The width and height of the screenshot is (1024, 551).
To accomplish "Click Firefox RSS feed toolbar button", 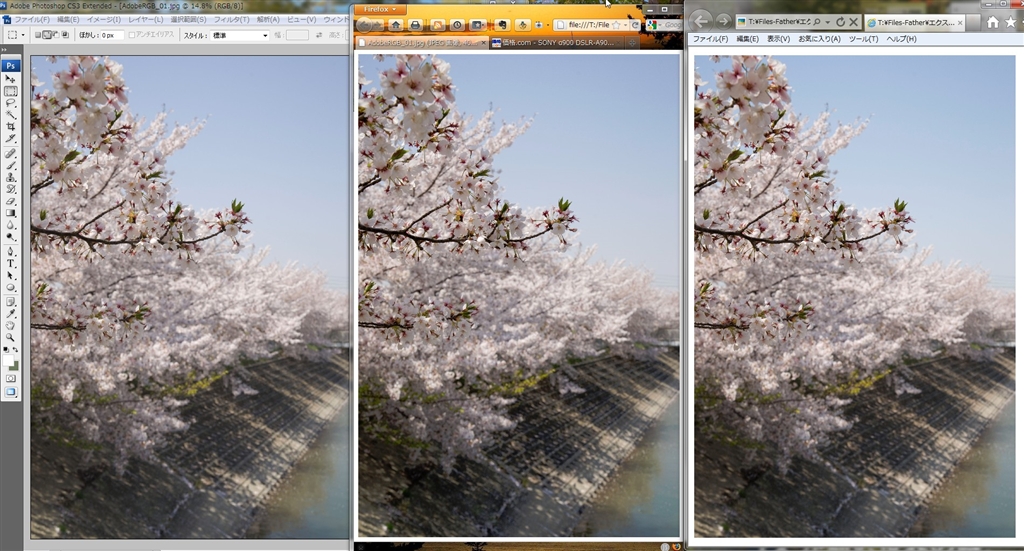I will tap(438, 25).
